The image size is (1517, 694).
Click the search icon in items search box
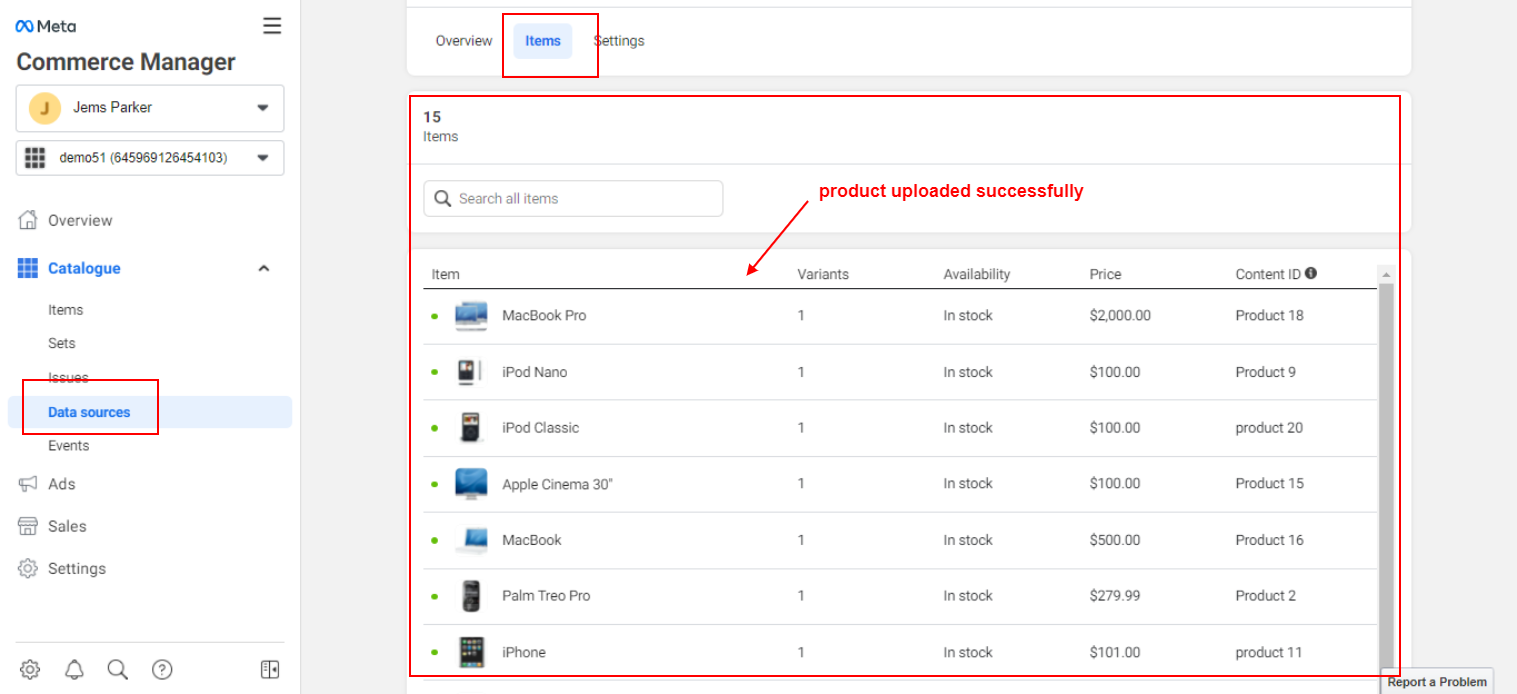pyautogui.click(x=443, y=199)
